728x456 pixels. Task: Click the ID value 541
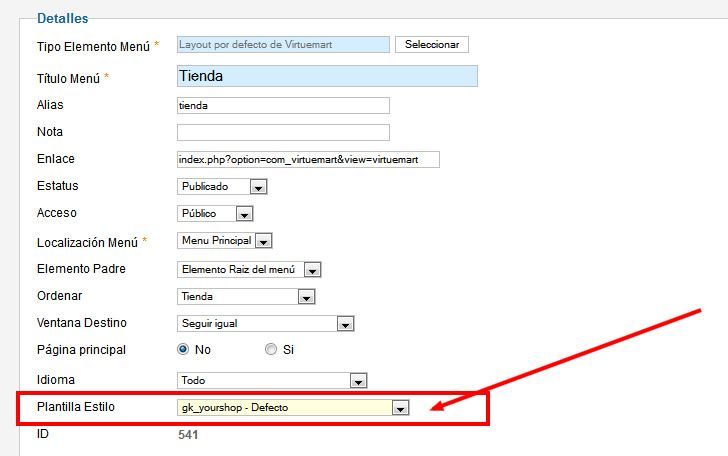pyautogui.click(x=188, y=435)
